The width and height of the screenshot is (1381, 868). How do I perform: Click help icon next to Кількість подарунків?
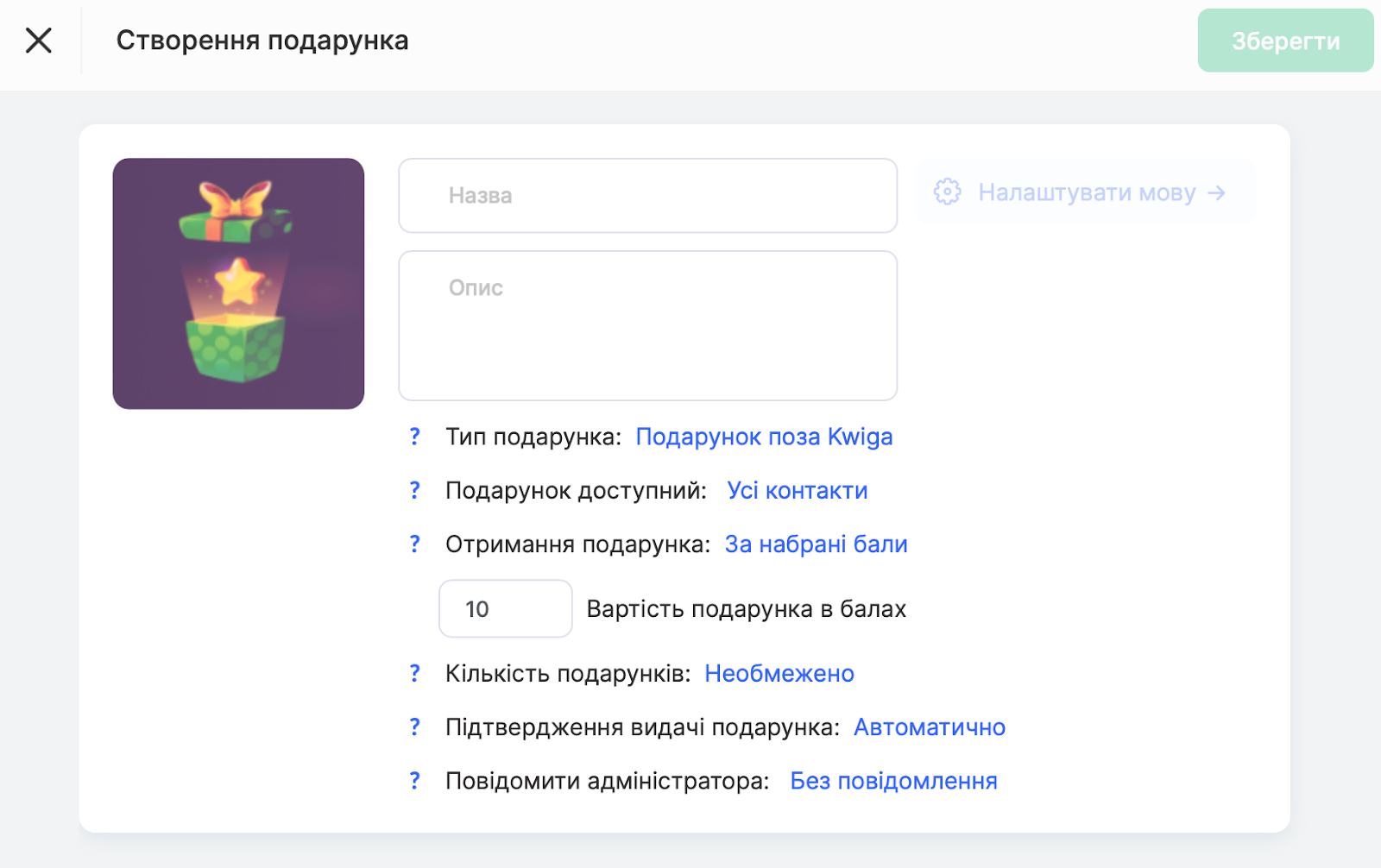click(415, 673)
